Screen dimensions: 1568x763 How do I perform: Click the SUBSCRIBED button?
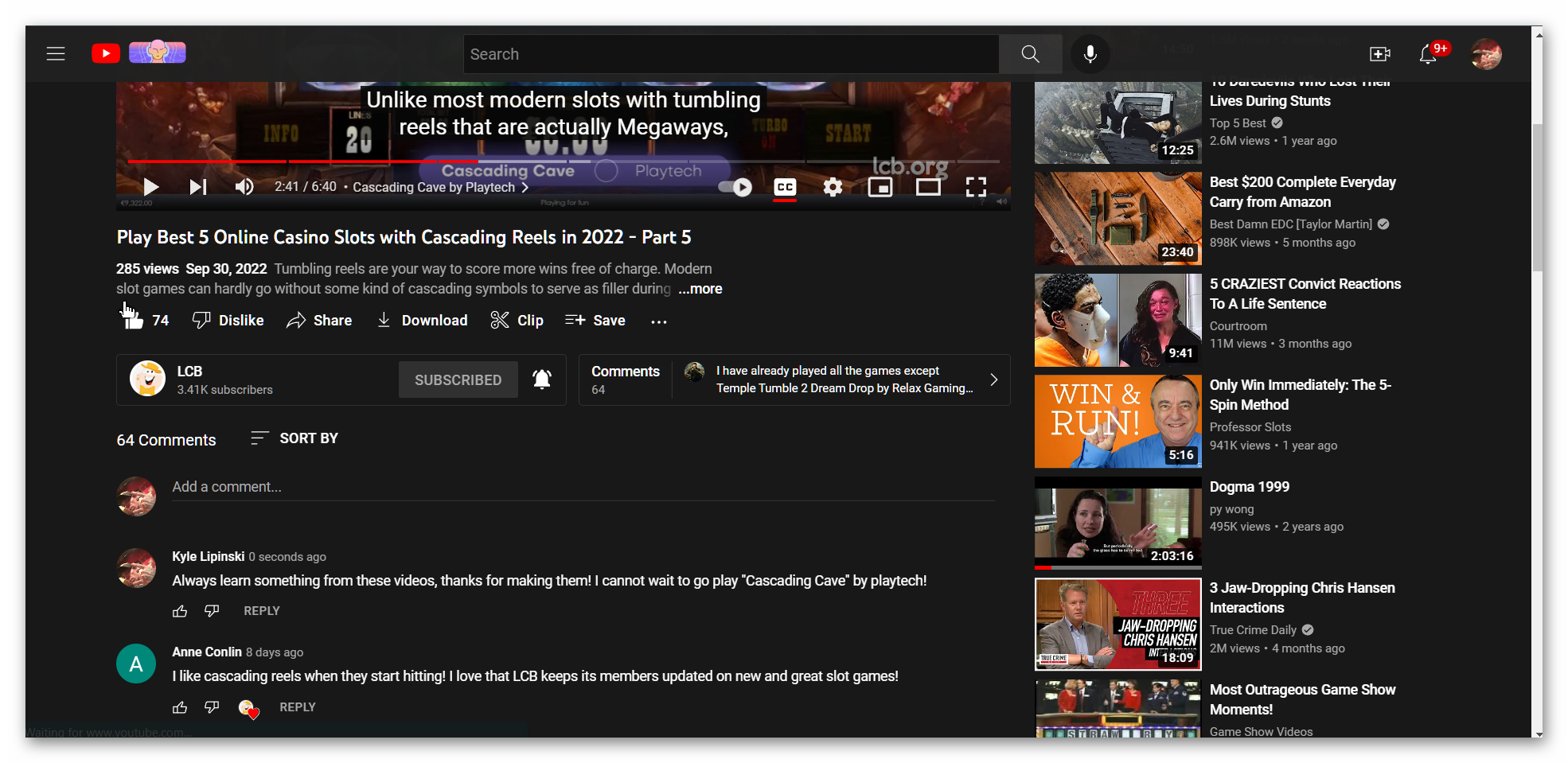(458, 380)
